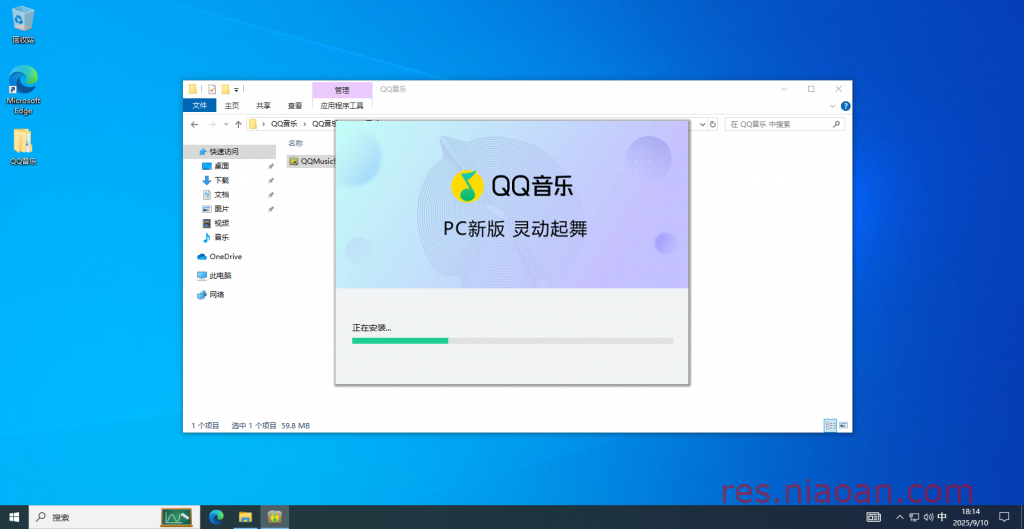1024x529 pixels.
Task: Click the 管理 contextual tab header
Action: pos(342,90)
